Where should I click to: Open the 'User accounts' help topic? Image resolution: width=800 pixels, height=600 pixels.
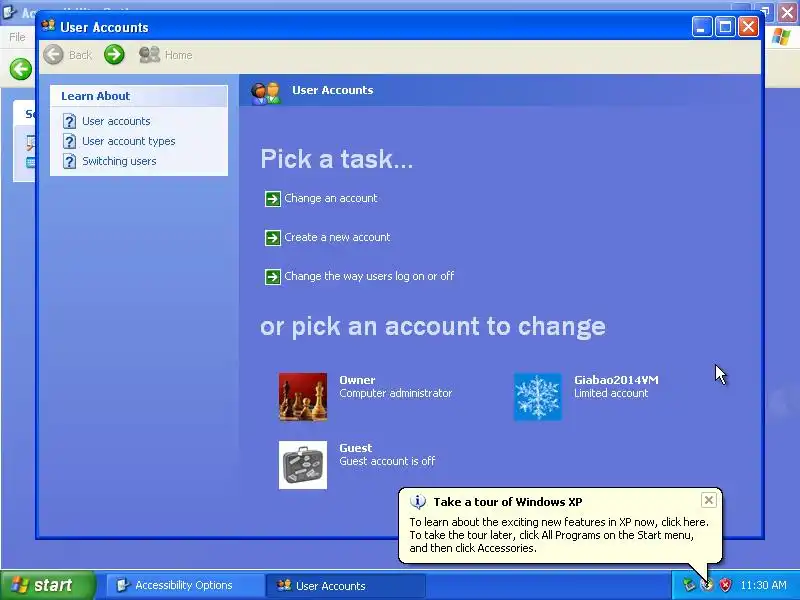click(x=116, y=121)
